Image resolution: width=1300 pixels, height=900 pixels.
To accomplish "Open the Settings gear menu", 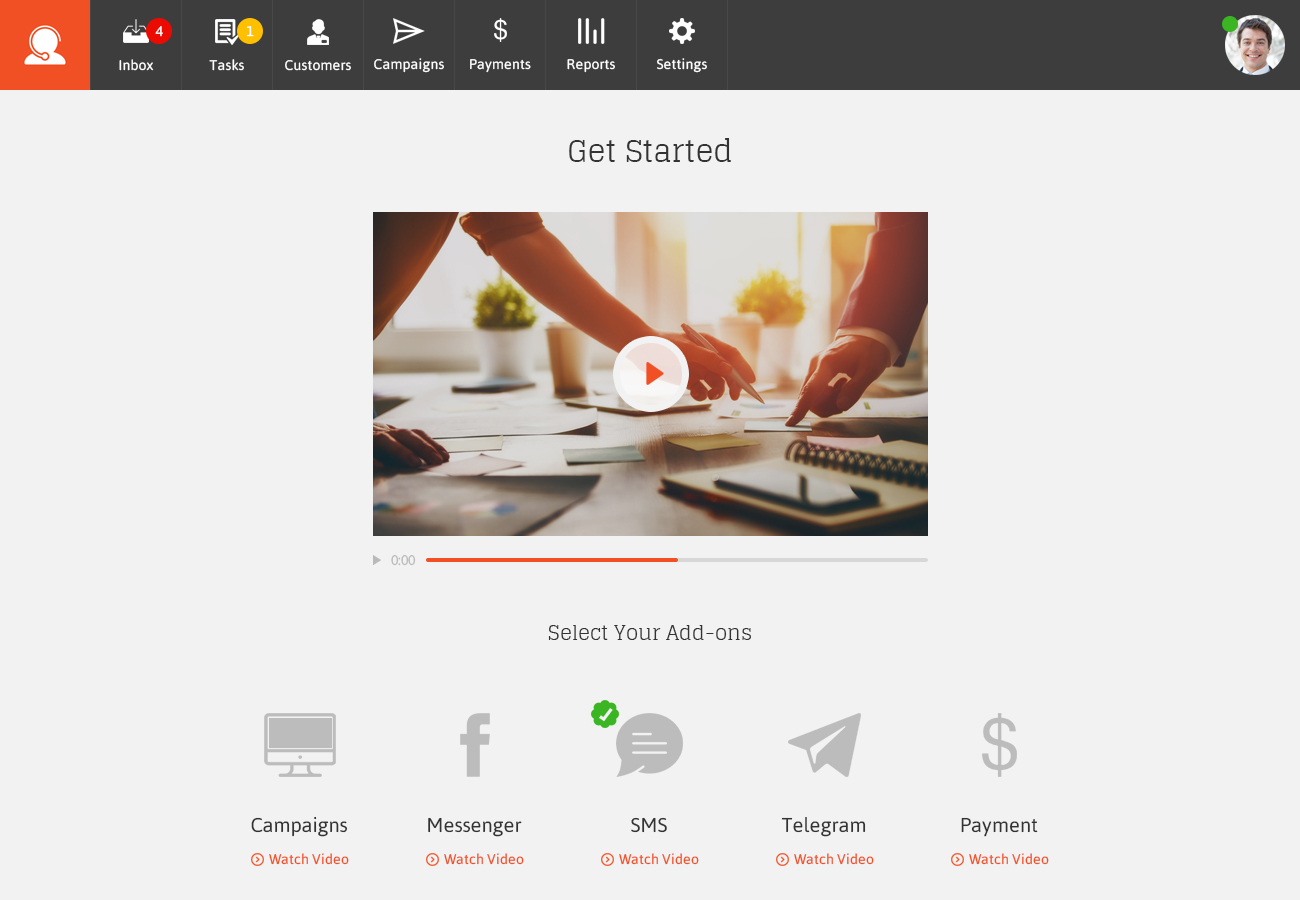I will click(682, 45).
